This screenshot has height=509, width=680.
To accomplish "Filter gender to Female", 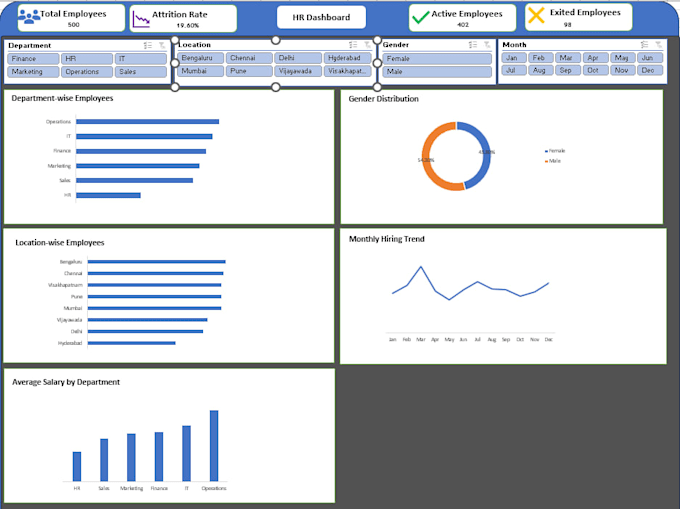I will coord(437,59).
